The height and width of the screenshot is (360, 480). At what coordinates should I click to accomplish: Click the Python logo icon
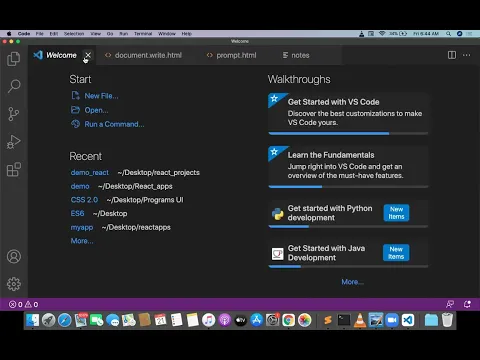point(277,214)
